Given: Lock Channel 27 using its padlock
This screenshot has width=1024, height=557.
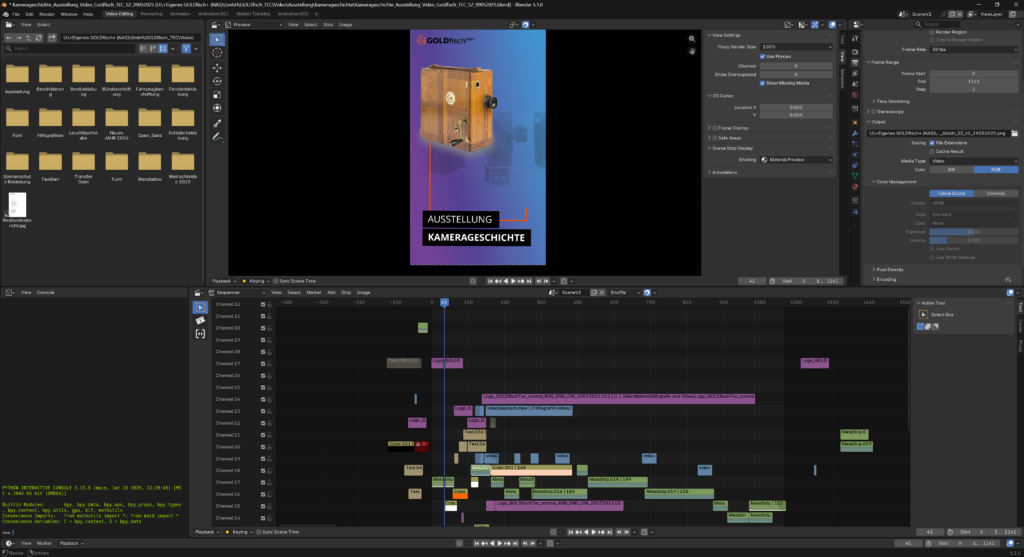Looking at the screenshot, I should pyautogui.click(x=269, y=364).
